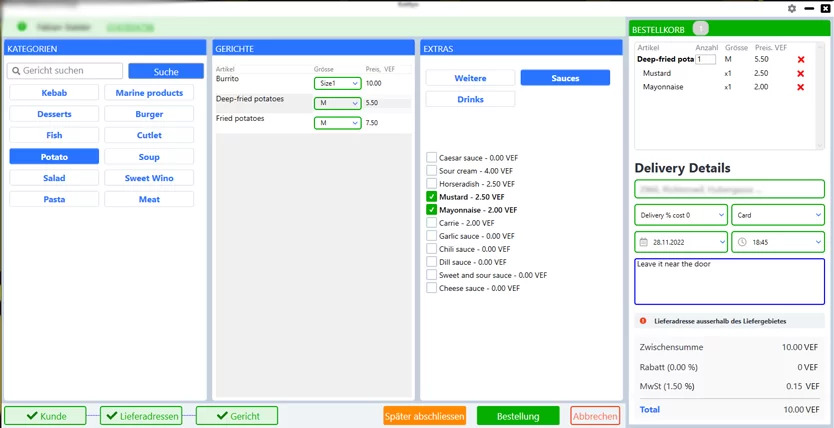
Task: Click the delivery note text box
Action: [729, 281]
